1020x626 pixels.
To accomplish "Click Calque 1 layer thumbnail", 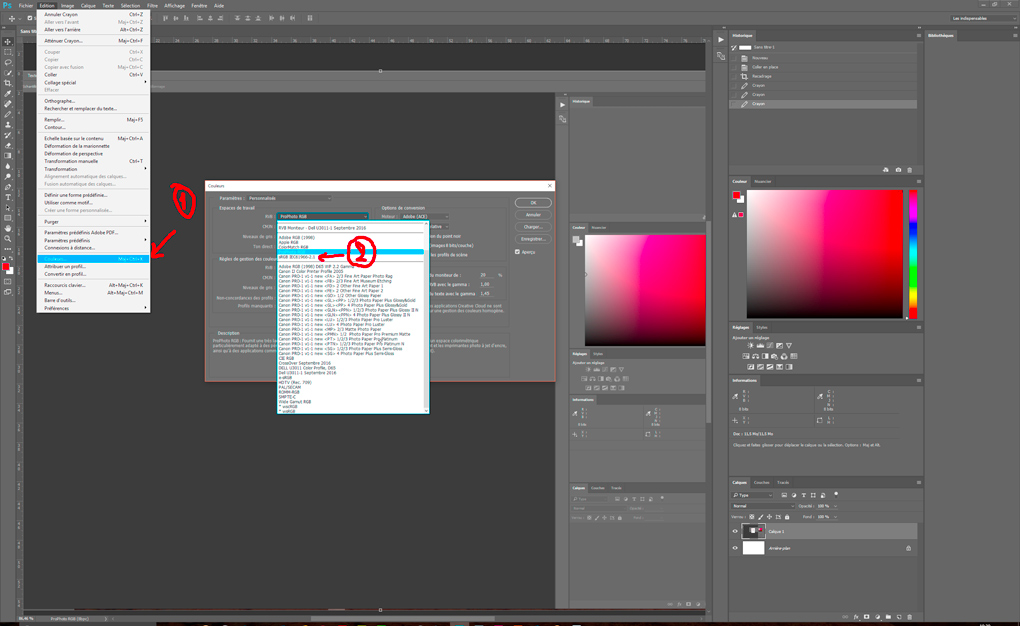I will pyautogui.click(x=753, y=532).
